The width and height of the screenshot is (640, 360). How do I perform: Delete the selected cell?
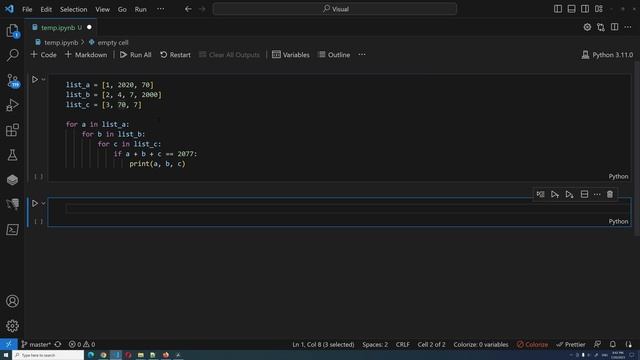[610, 195]
